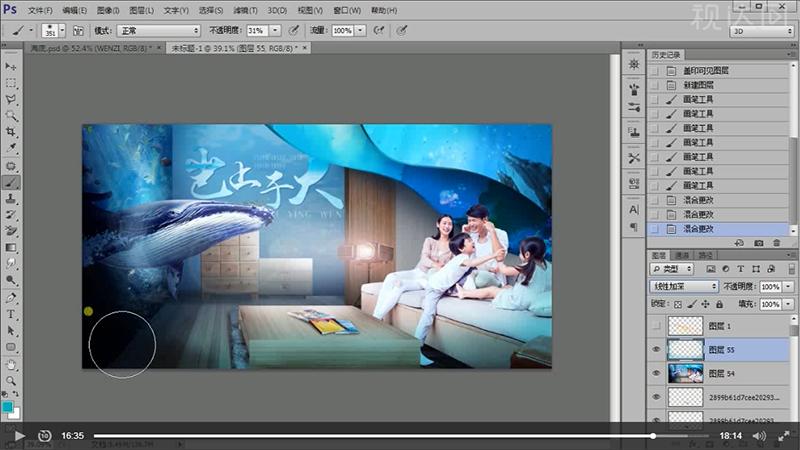The image size is (800, 450).
Task: Select the Pen tool
Action: pos(11,297)
